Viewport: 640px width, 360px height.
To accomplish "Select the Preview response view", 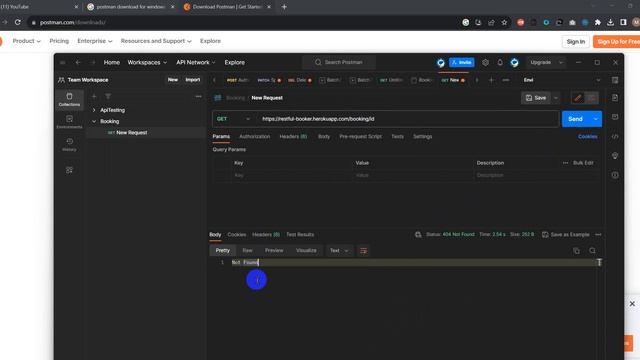I will [x=274, y=251].
